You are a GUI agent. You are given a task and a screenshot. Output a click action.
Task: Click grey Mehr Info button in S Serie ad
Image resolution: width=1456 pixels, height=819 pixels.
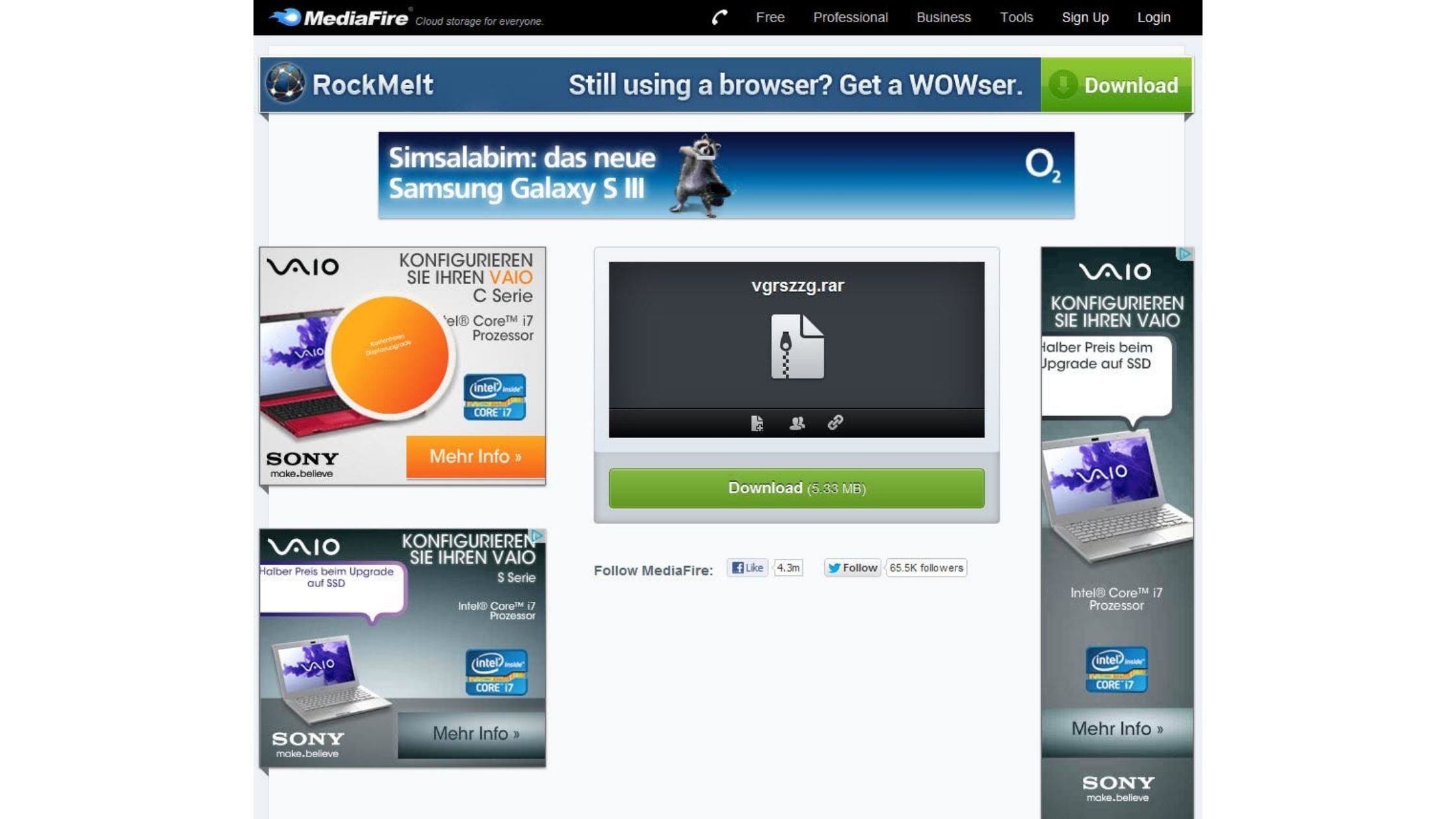[472, 734]
